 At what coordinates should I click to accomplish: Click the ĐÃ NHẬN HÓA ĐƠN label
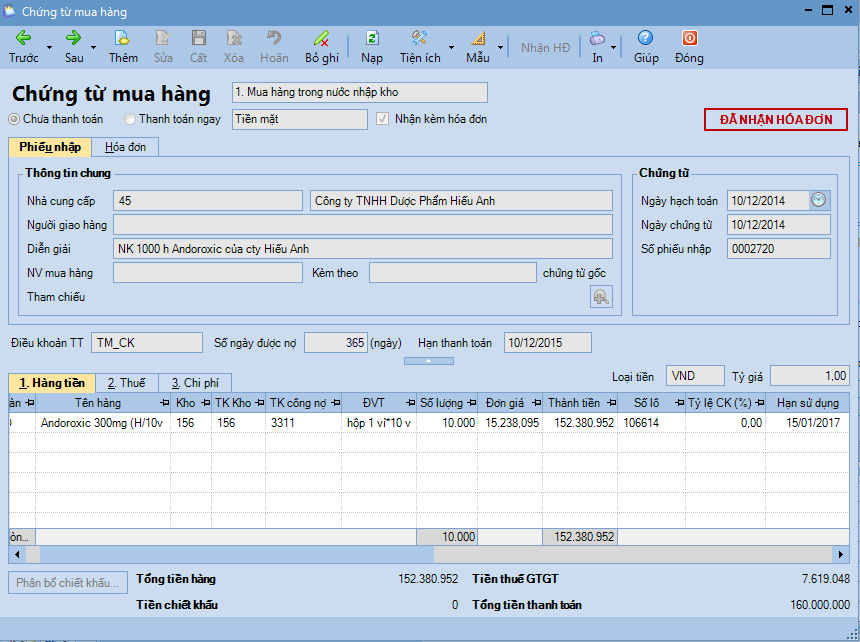[x=776, y=120]
